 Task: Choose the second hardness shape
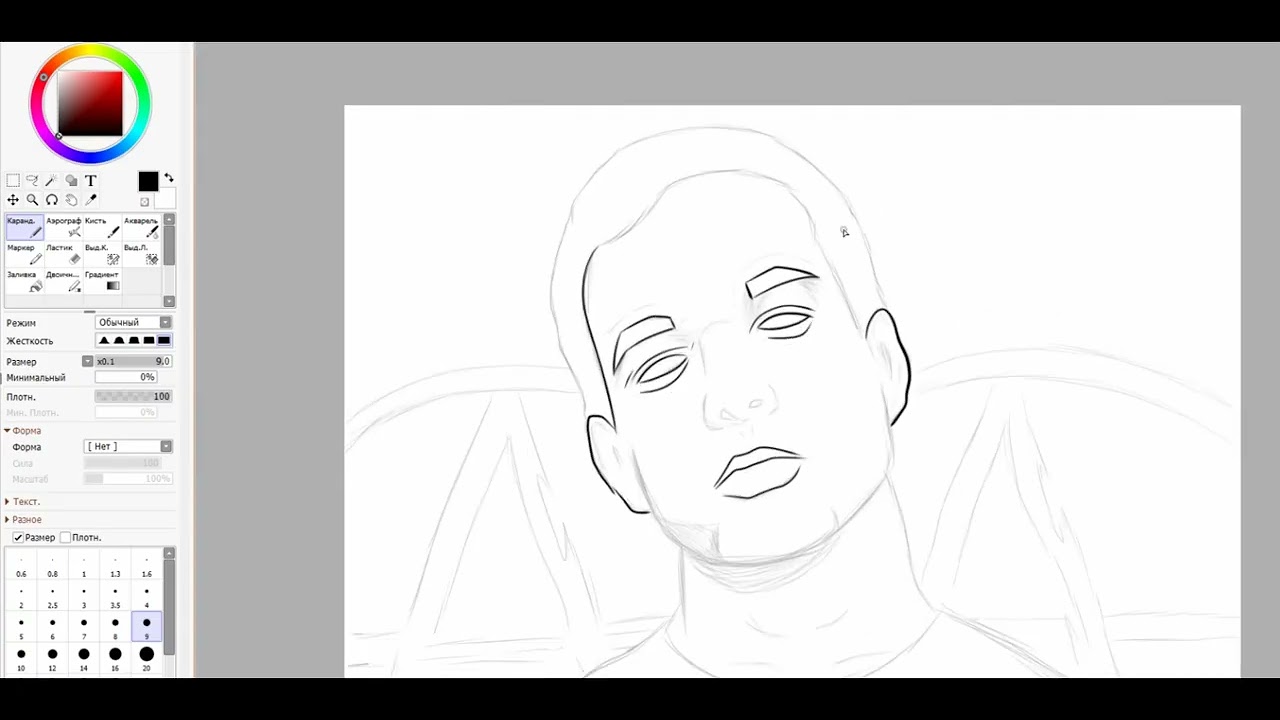[x=119, y=341]
